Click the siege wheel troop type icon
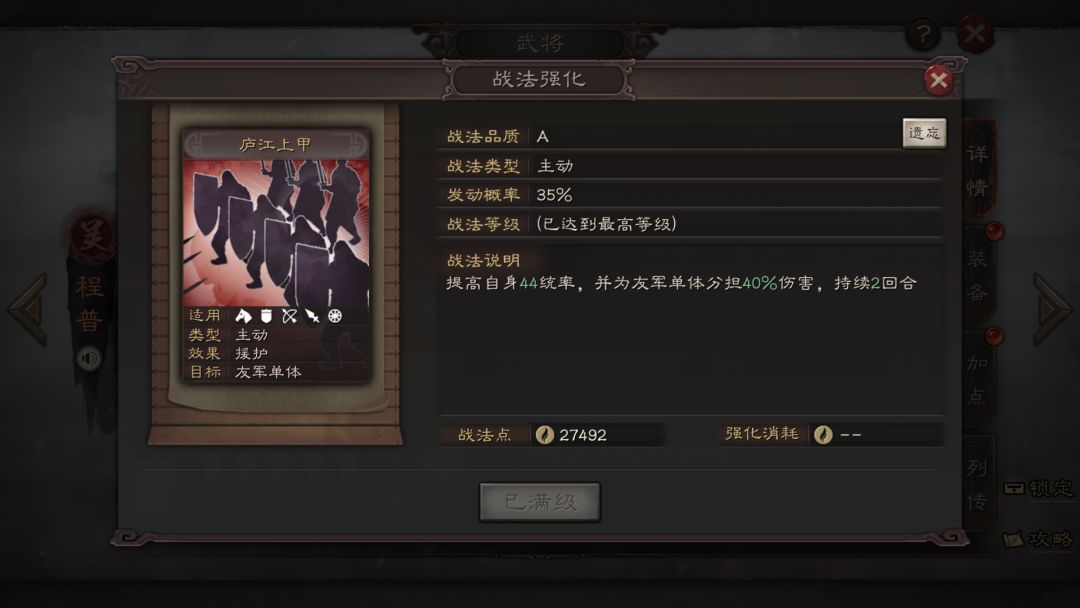This screenshot has height=608, width=1080. pyautogui.click(x=335, y=316)
